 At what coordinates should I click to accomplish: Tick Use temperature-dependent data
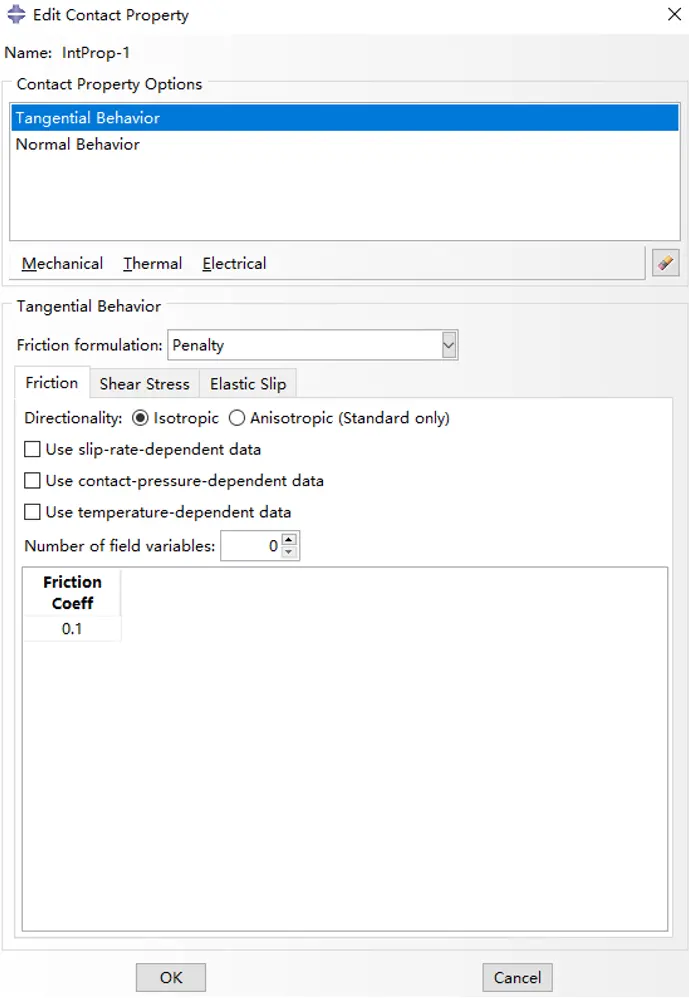(x=32, y=512)
